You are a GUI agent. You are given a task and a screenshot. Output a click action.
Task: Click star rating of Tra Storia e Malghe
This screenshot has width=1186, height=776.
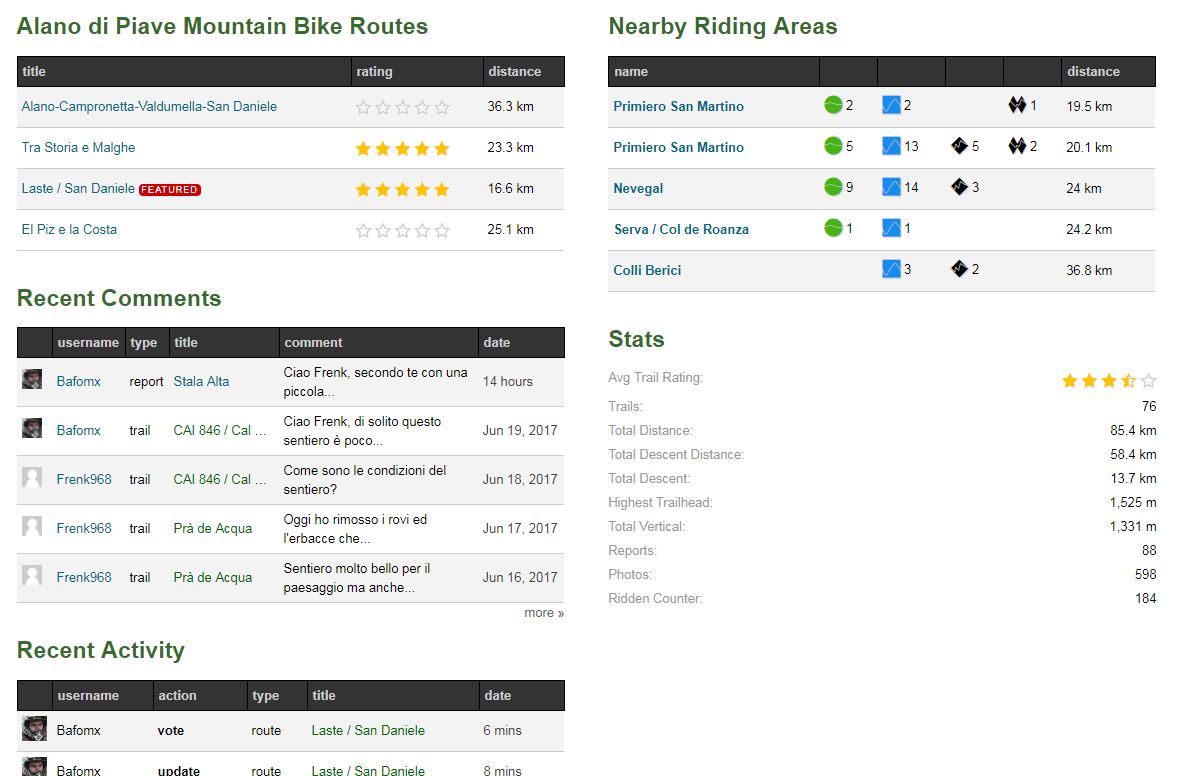point(402,148)
